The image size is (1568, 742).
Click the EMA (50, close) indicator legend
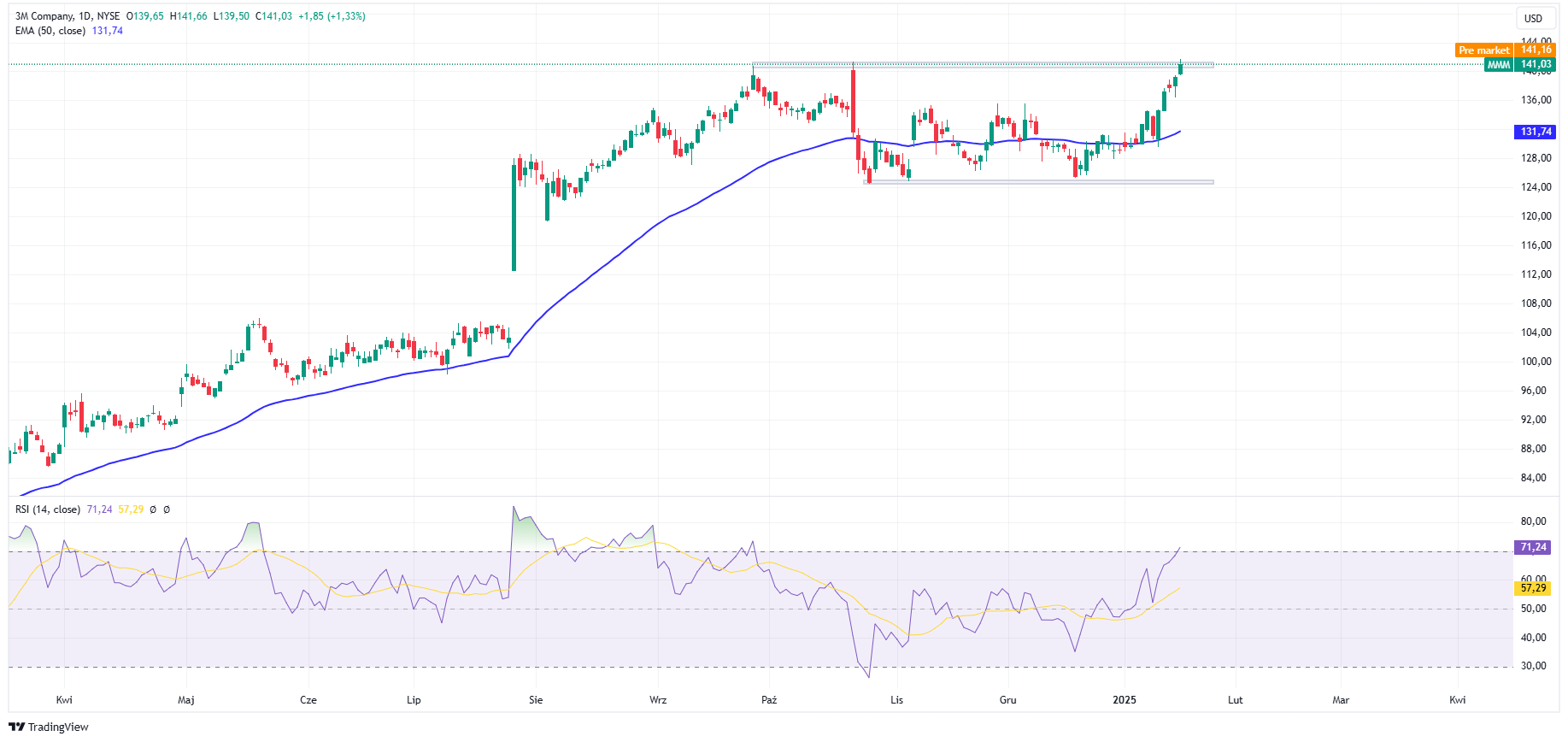tap(50, 31)
